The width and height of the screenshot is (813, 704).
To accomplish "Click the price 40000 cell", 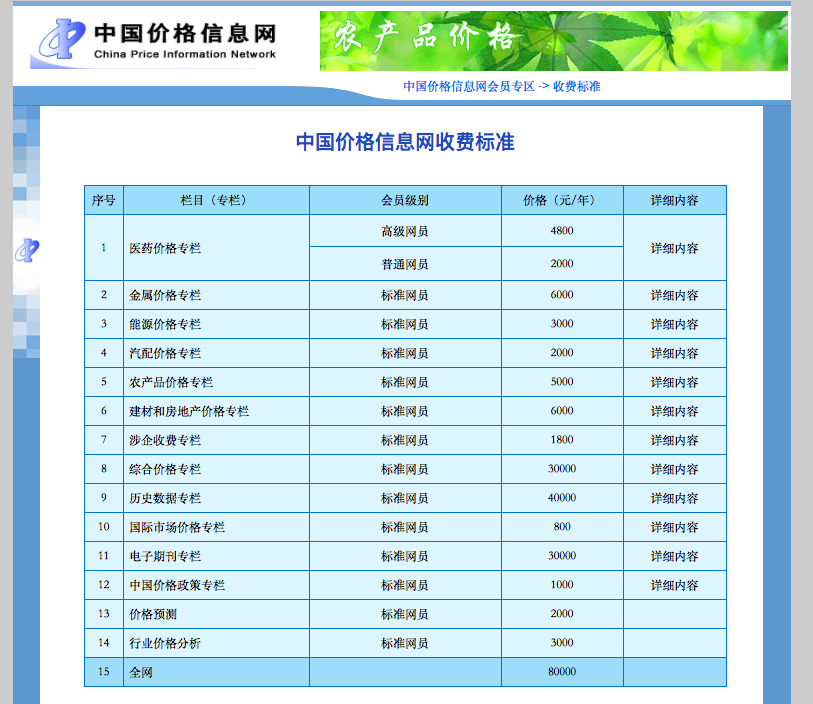I will click(x=562, y=499).
